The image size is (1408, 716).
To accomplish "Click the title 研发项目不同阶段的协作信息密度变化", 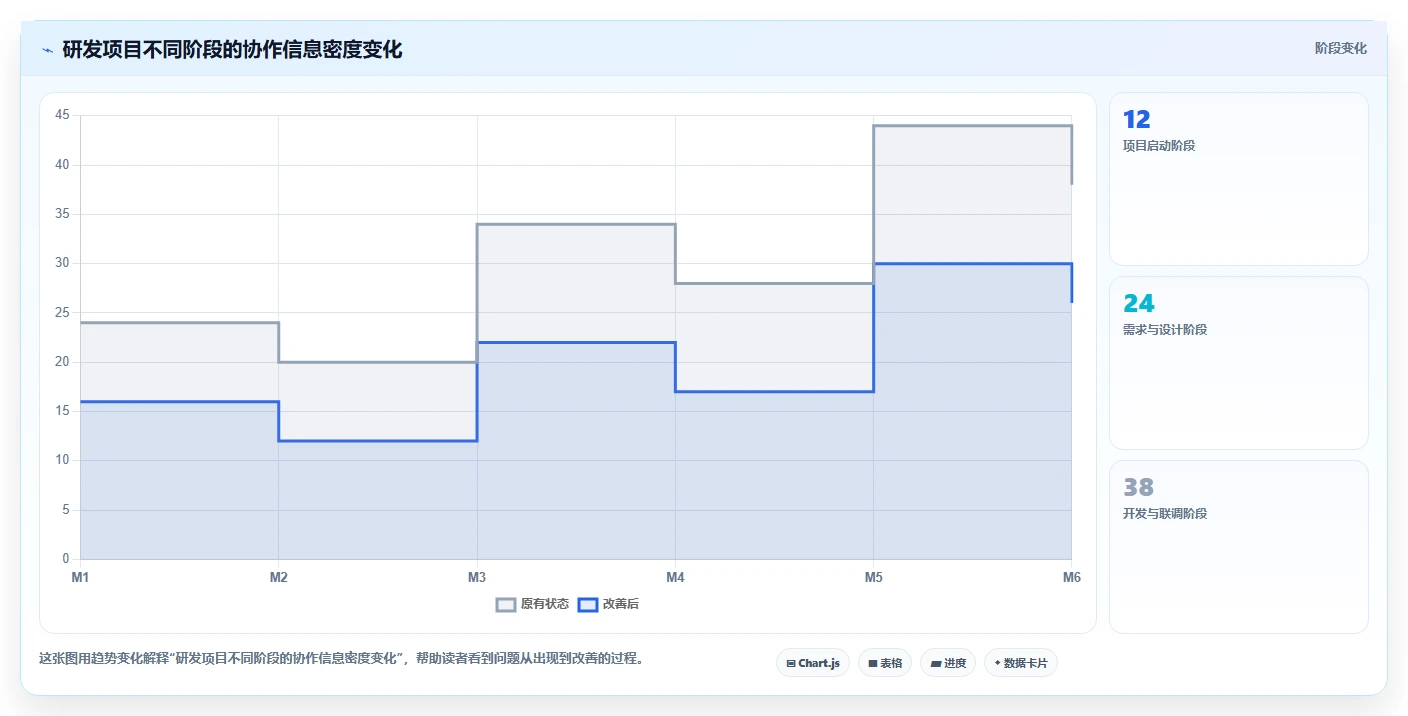I will pos(232,50).
